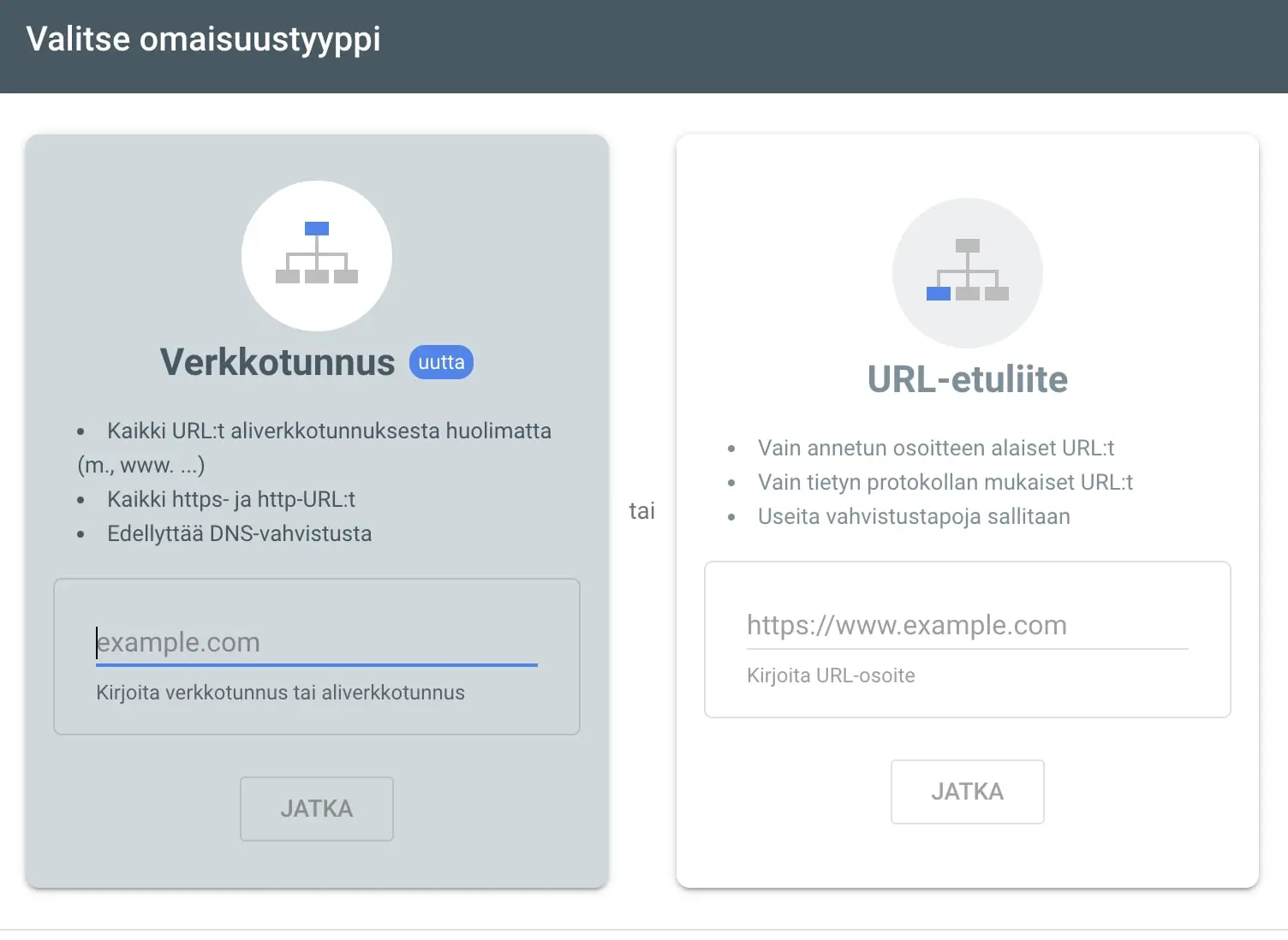The image size is (1288, 940).
Task: Focus the https://www.example.com URL input field
Action: pos(968,625)
